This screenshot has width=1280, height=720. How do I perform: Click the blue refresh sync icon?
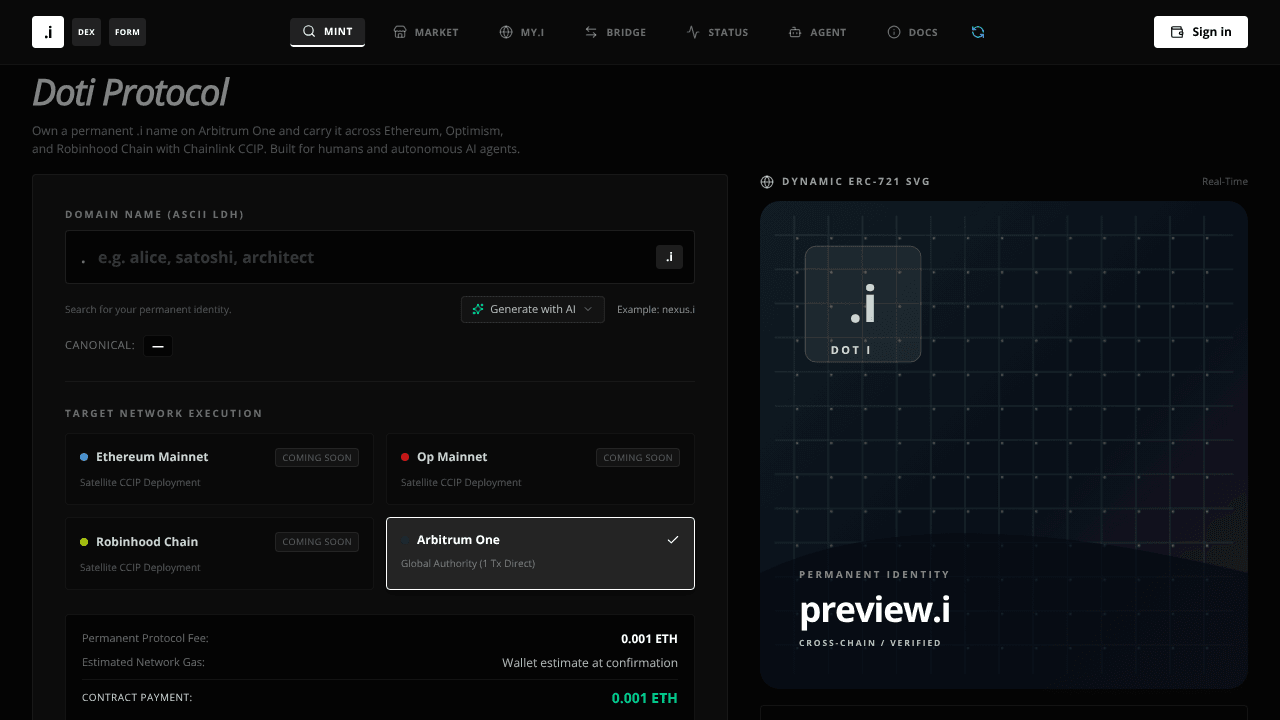point(978,32)
